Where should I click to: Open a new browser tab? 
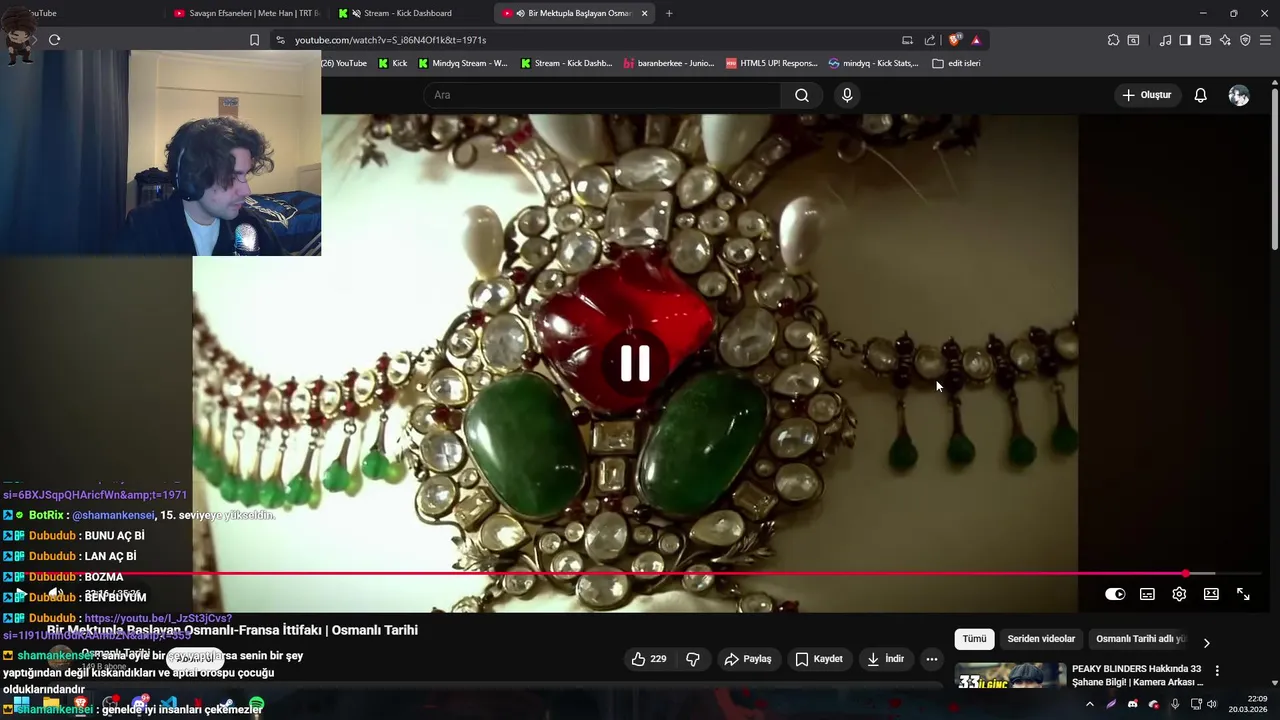(x=669, y=13)
